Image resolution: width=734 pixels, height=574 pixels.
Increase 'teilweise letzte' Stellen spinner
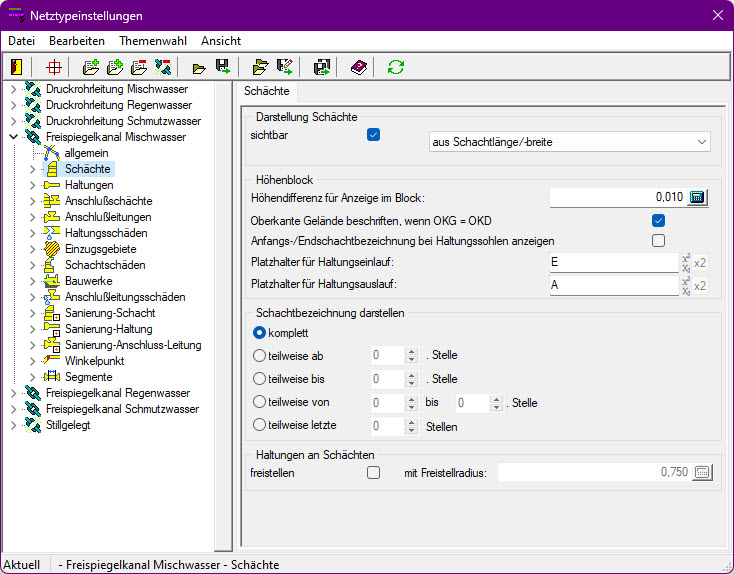coord(410,422)
